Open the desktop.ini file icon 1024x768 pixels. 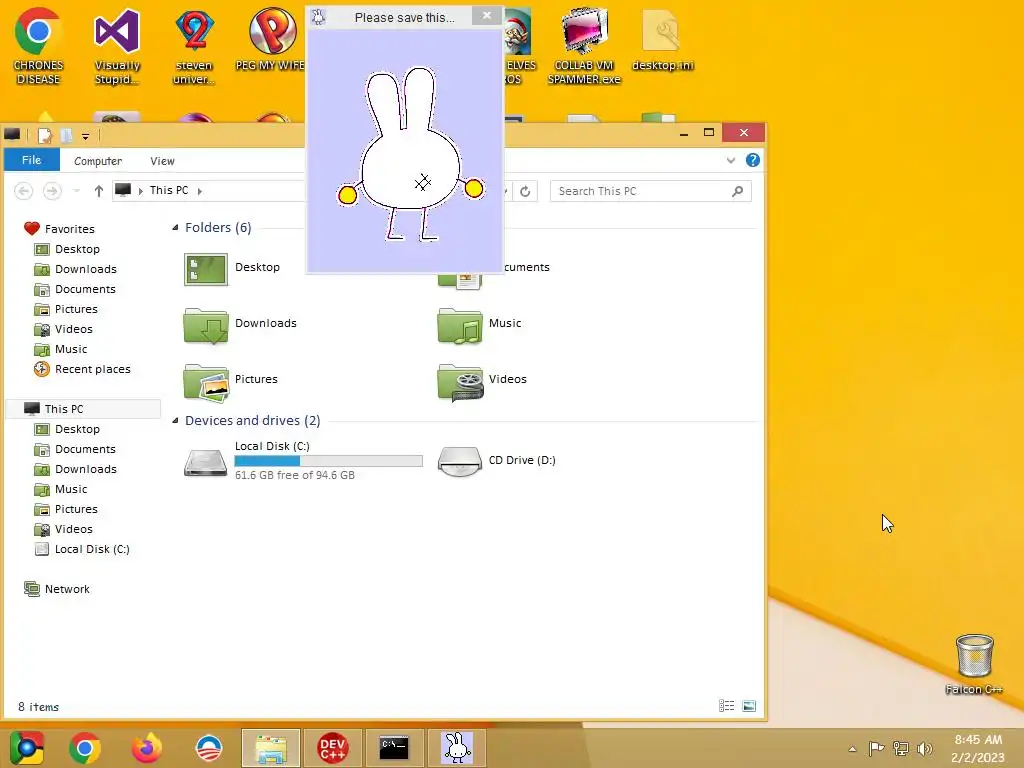(x=662, y=39)
